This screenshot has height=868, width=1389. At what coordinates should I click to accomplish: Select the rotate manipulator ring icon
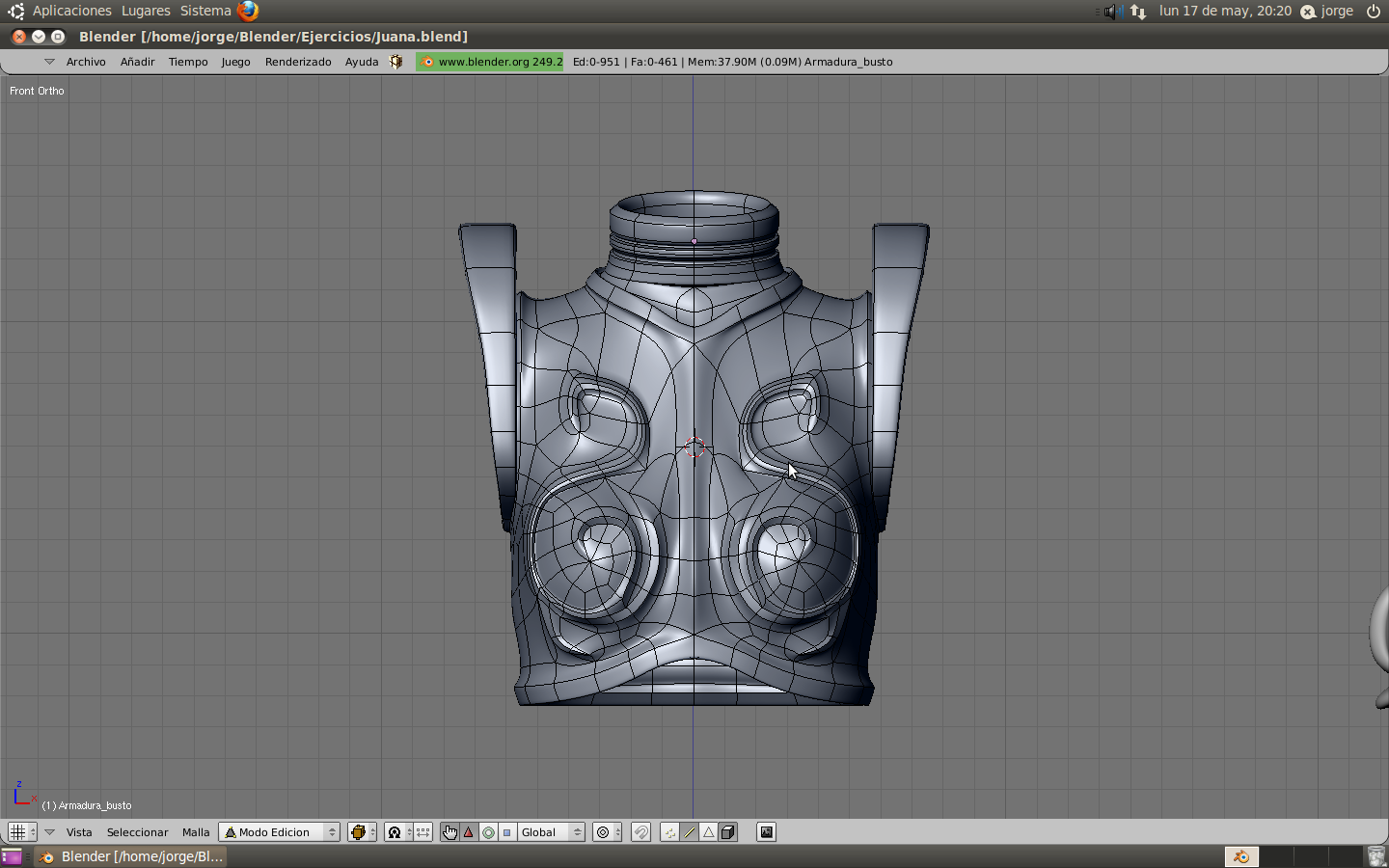coord(488,832)
